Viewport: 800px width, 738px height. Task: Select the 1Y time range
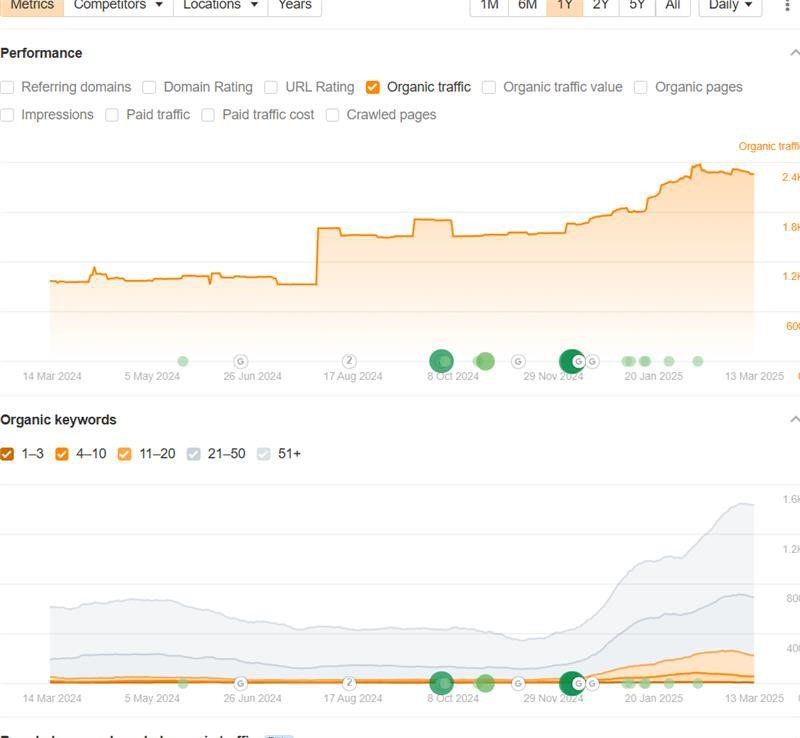tap(564, 5)
